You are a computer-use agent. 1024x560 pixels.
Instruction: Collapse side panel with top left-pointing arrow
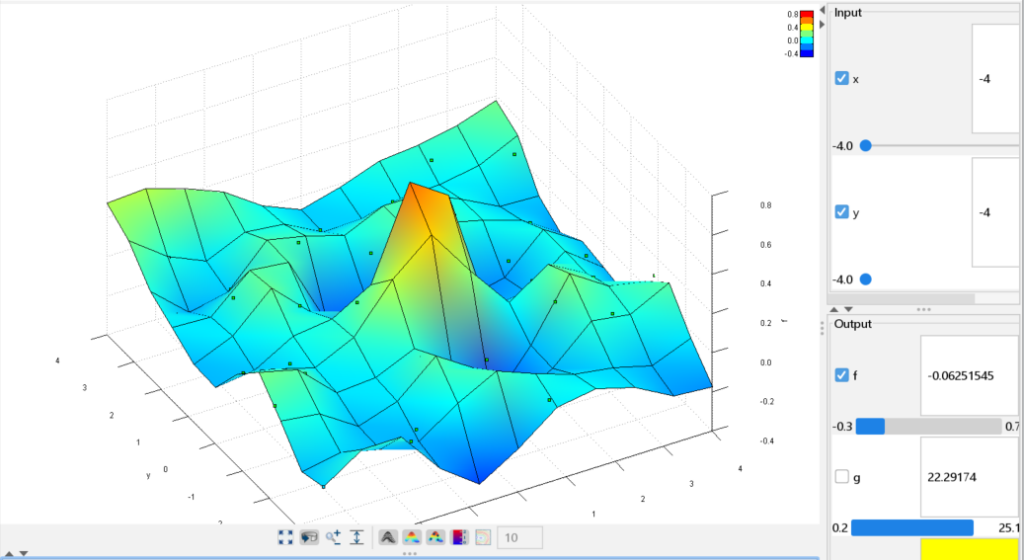pos(822,8)
